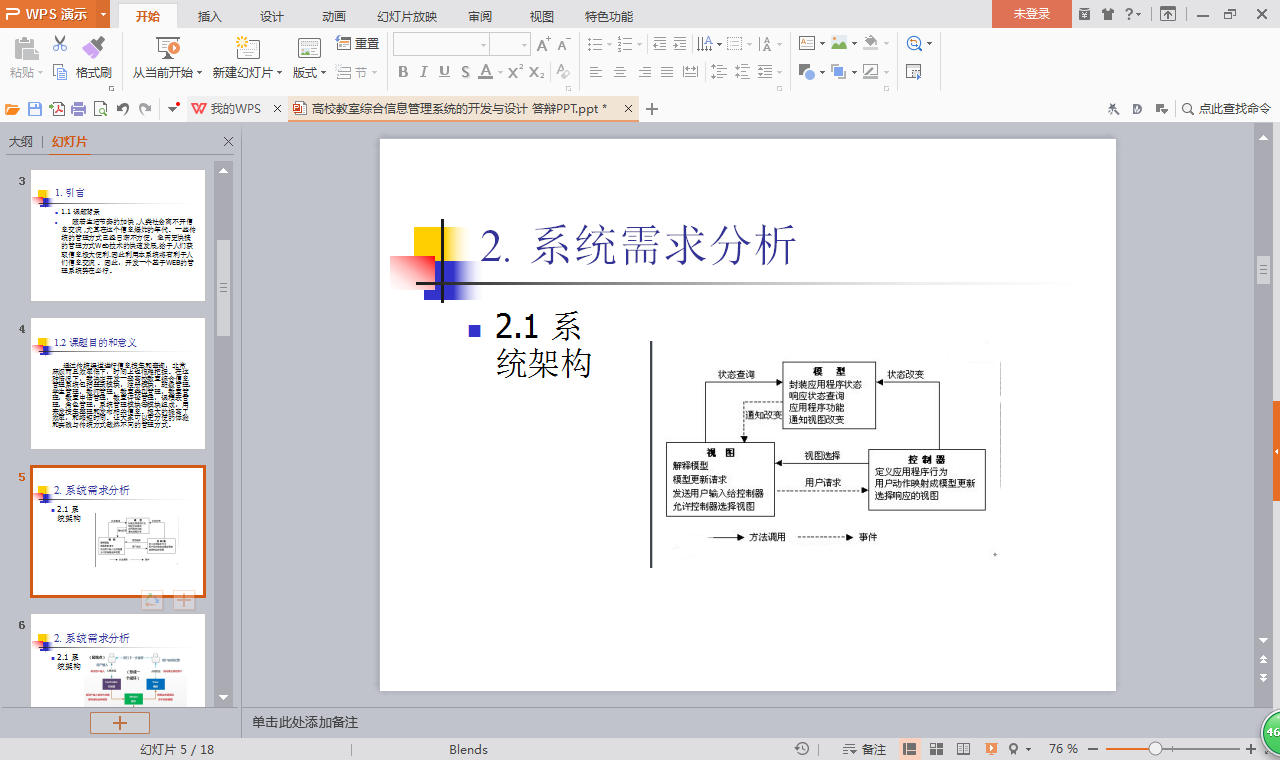The image size is (1280, 760).
Task: Zoom in with the plus button
Action: tap(1250, 749)
